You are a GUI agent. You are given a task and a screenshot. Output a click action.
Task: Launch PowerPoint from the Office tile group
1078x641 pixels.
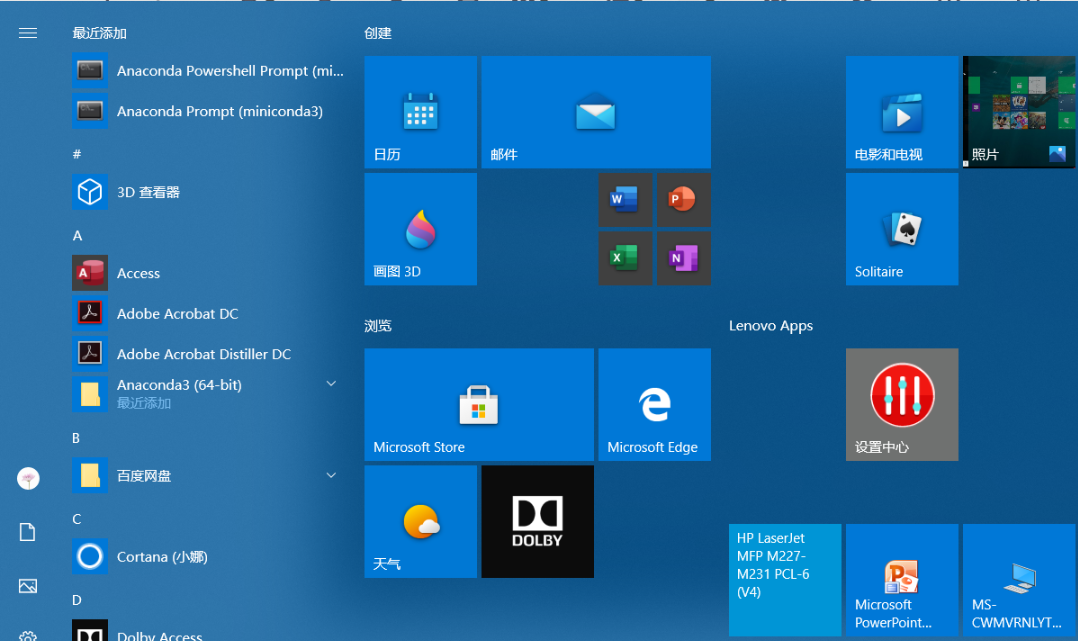(x=683, y=199)
